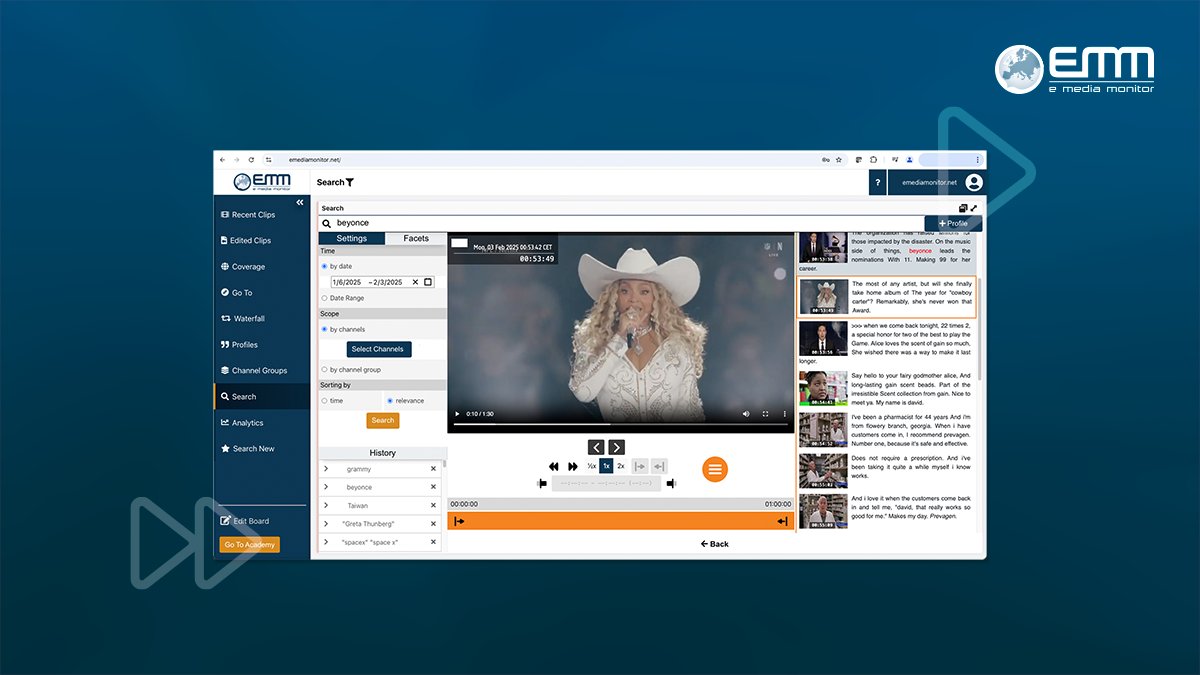Expand the "Greta Thunberg" history entry
1200x675 pixels.
tap(326, 524)
